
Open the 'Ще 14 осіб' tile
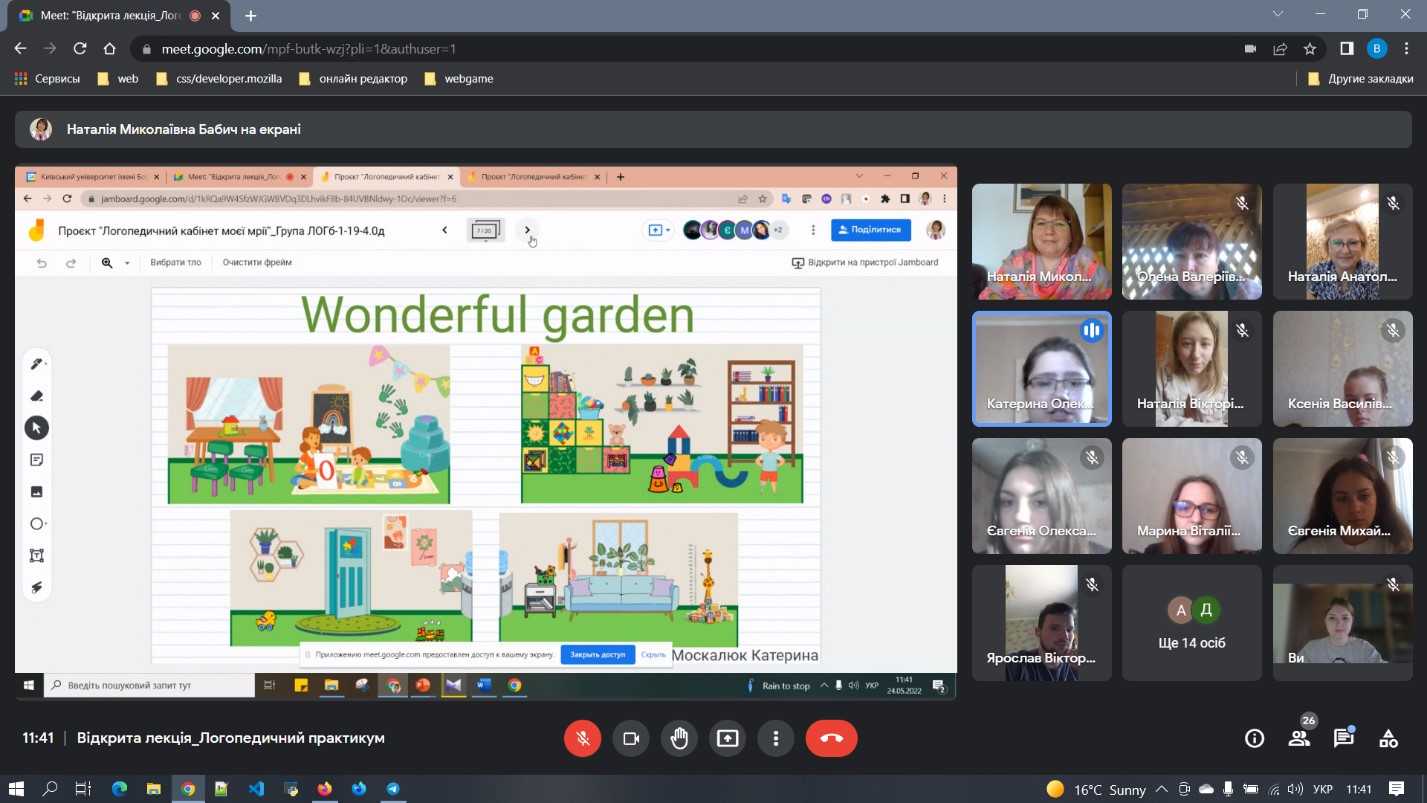point(1192,623)
